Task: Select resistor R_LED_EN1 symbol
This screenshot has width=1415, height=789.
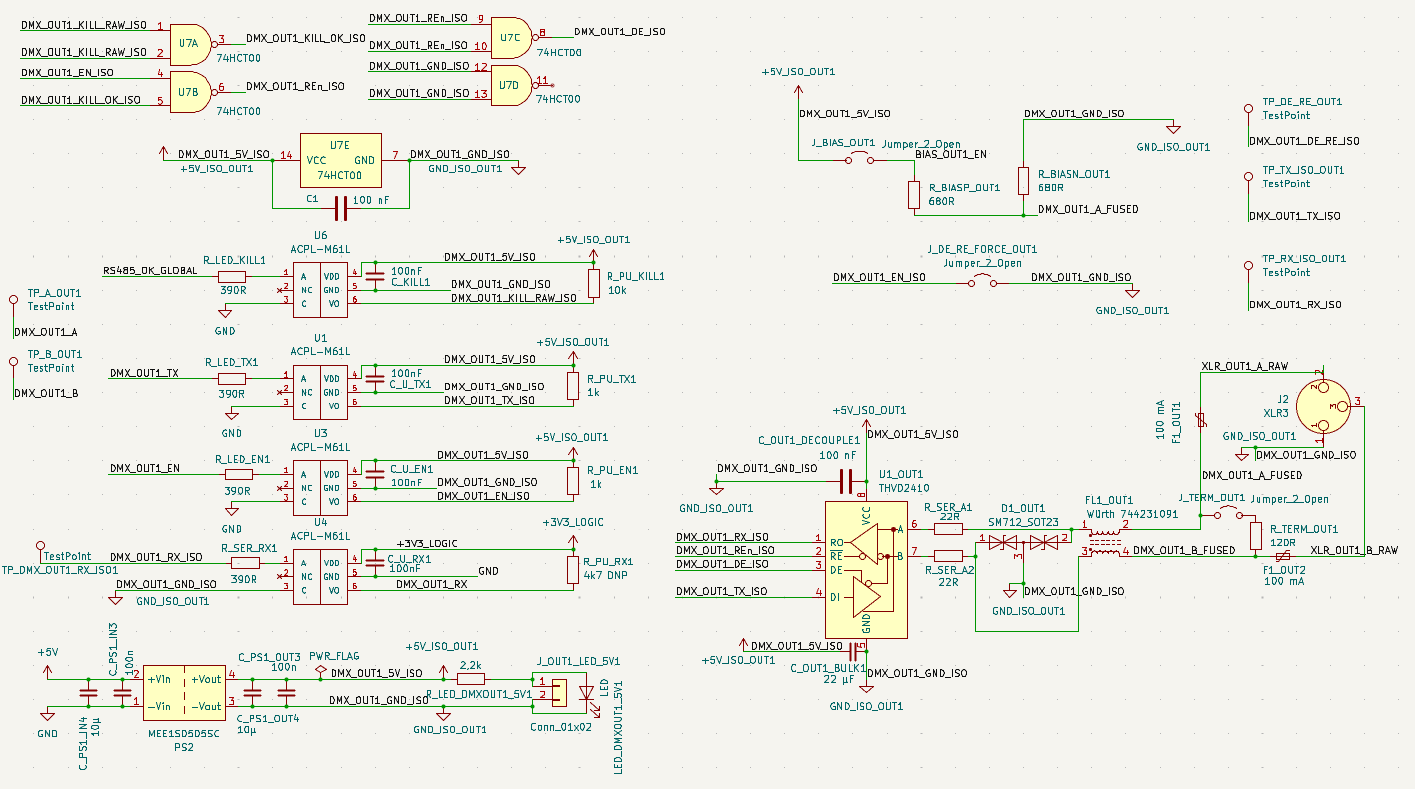Action: point(238,474)
